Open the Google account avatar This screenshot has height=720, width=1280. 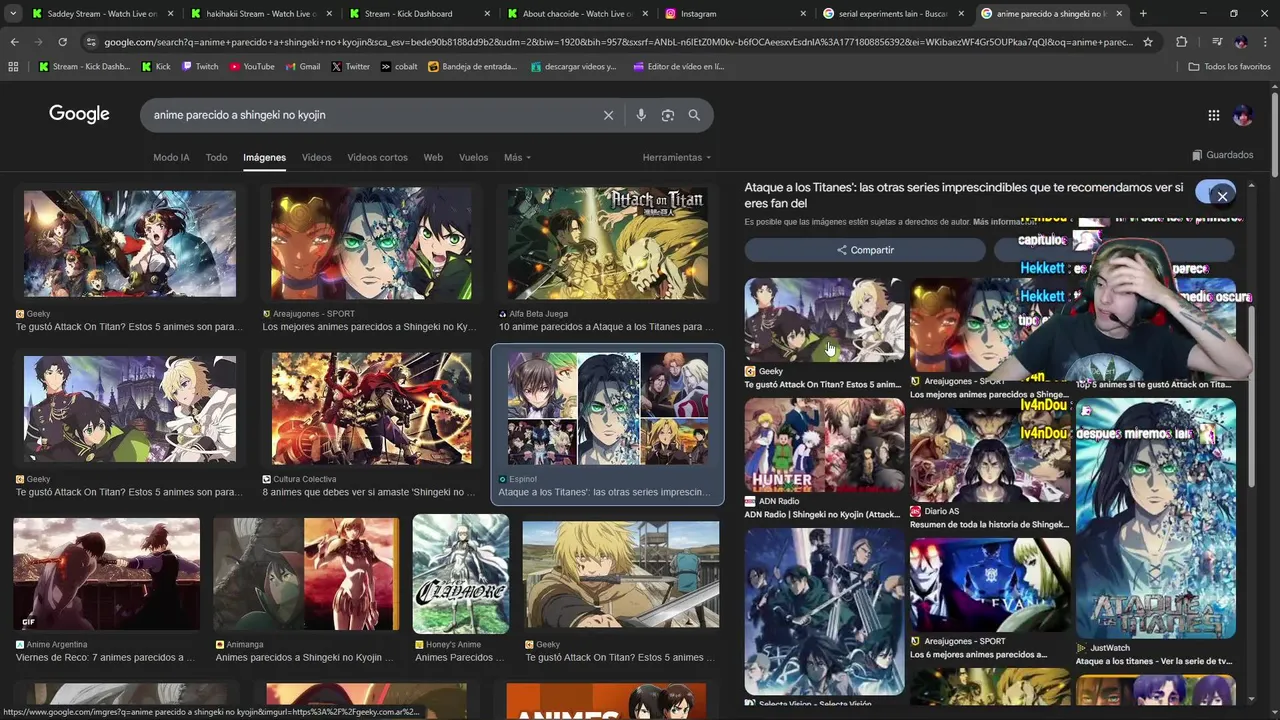1243,115
